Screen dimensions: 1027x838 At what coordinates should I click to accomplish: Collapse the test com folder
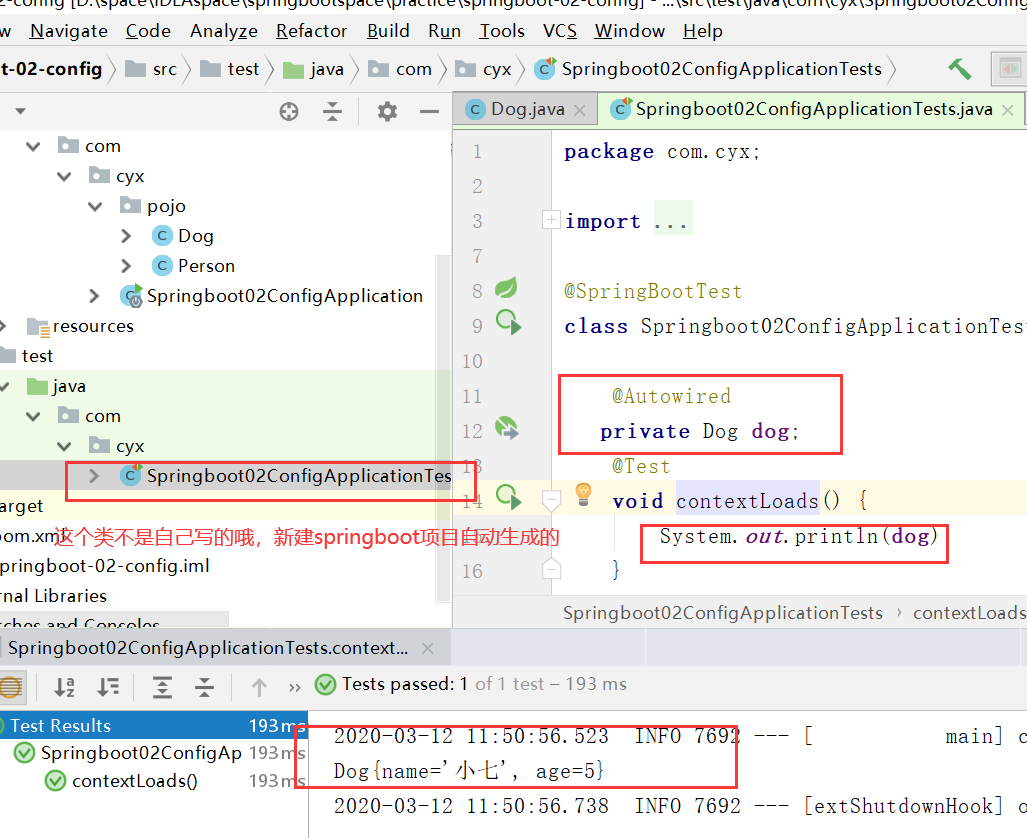tap(33, 416)
